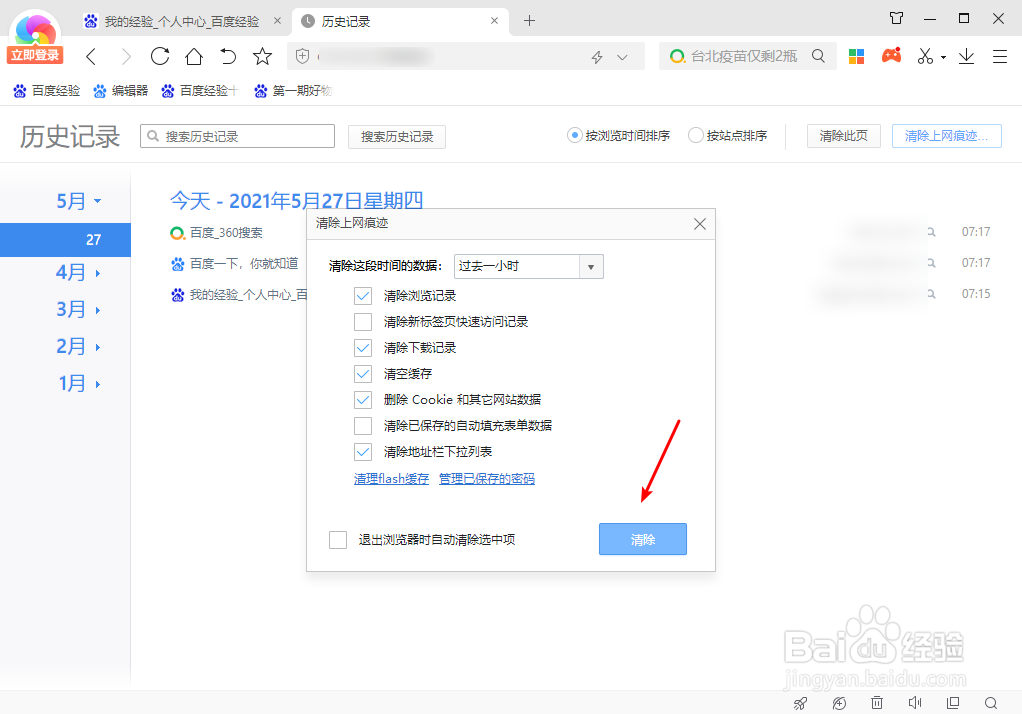Viewport: 1022px width, 714px height.
Task: Mute page sound via the speaker icon
Action: click(x=916, y=703)
